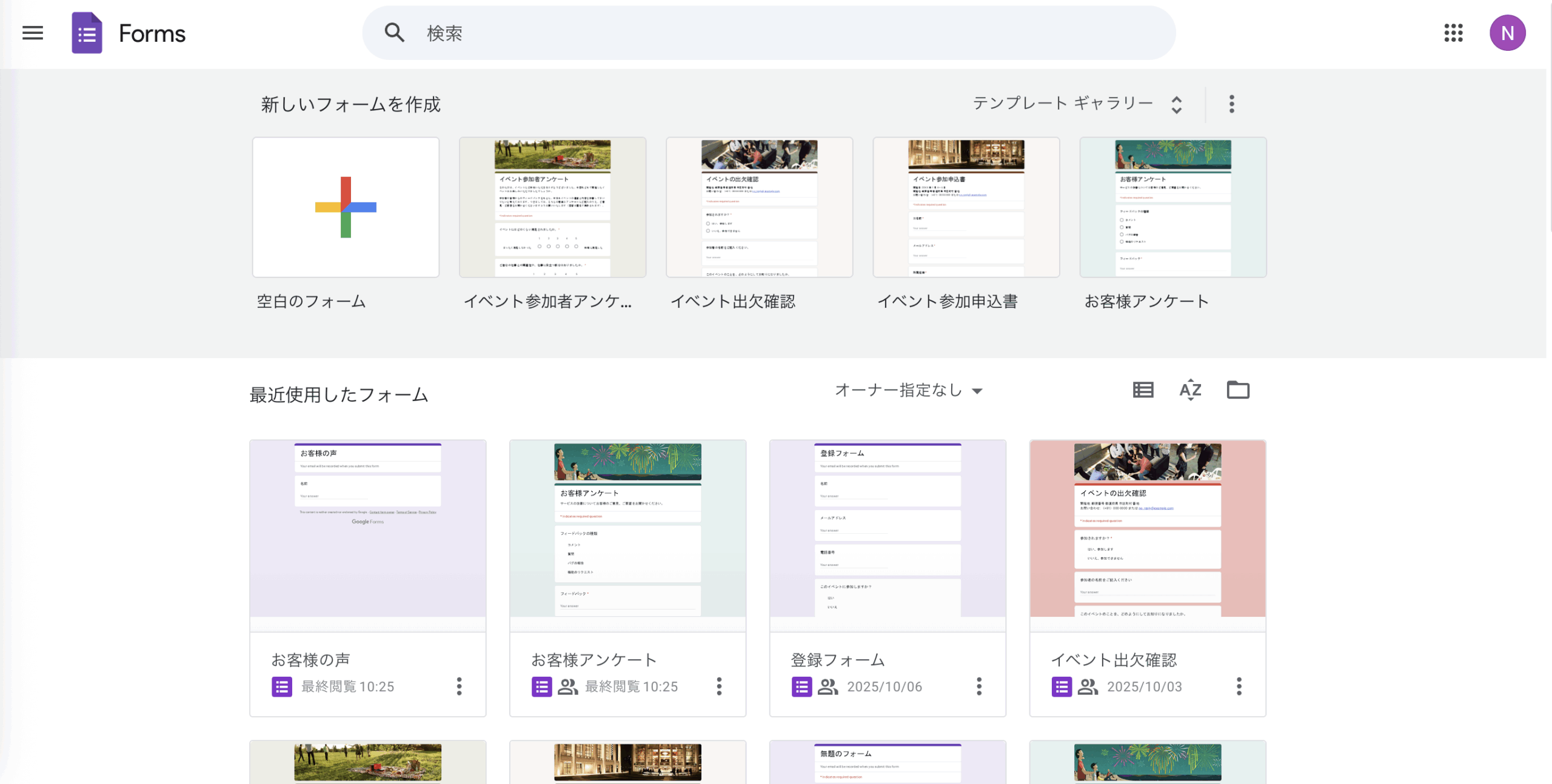Screen dimensions: 1552x784
Task: Open the file picker folder icon
Action: 1237,390
